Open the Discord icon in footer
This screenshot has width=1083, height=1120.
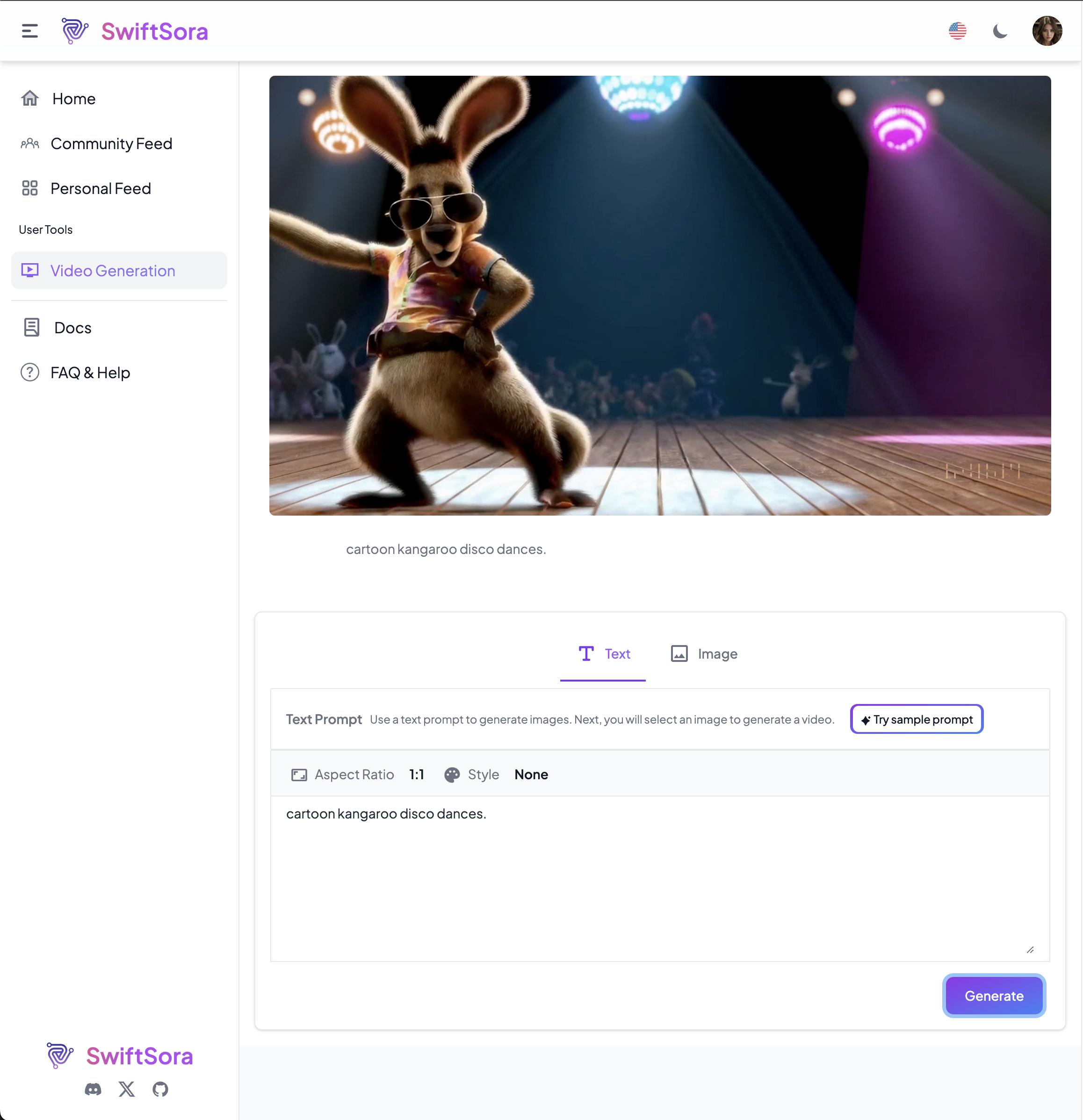tap(93, 1089)
